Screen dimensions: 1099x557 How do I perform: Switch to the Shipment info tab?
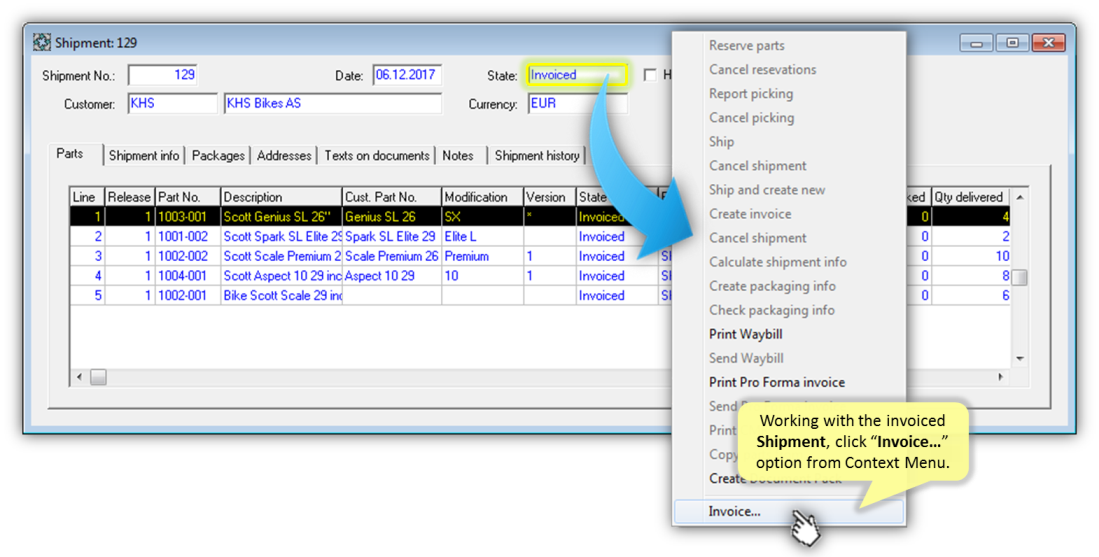click(x=144, y=155)
